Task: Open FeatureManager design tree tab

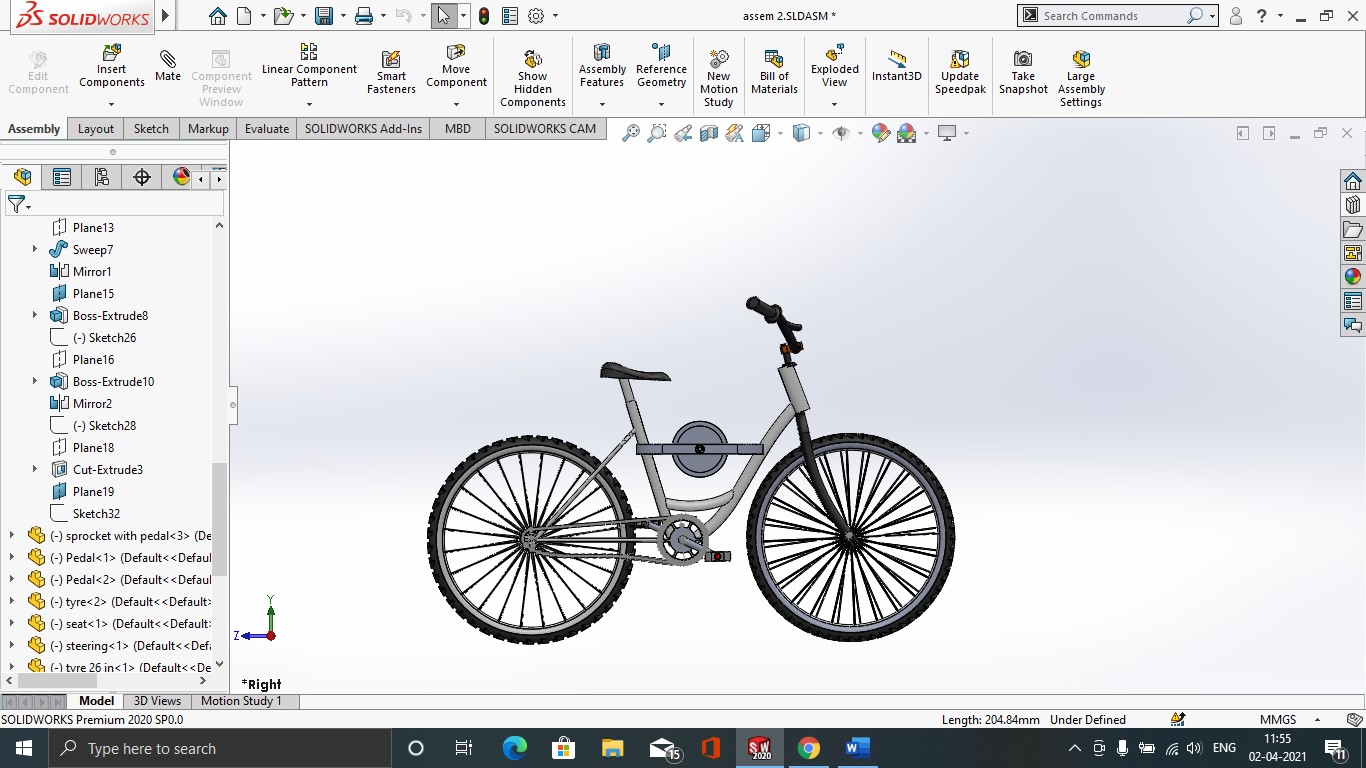Action: [x=22, y=177]
